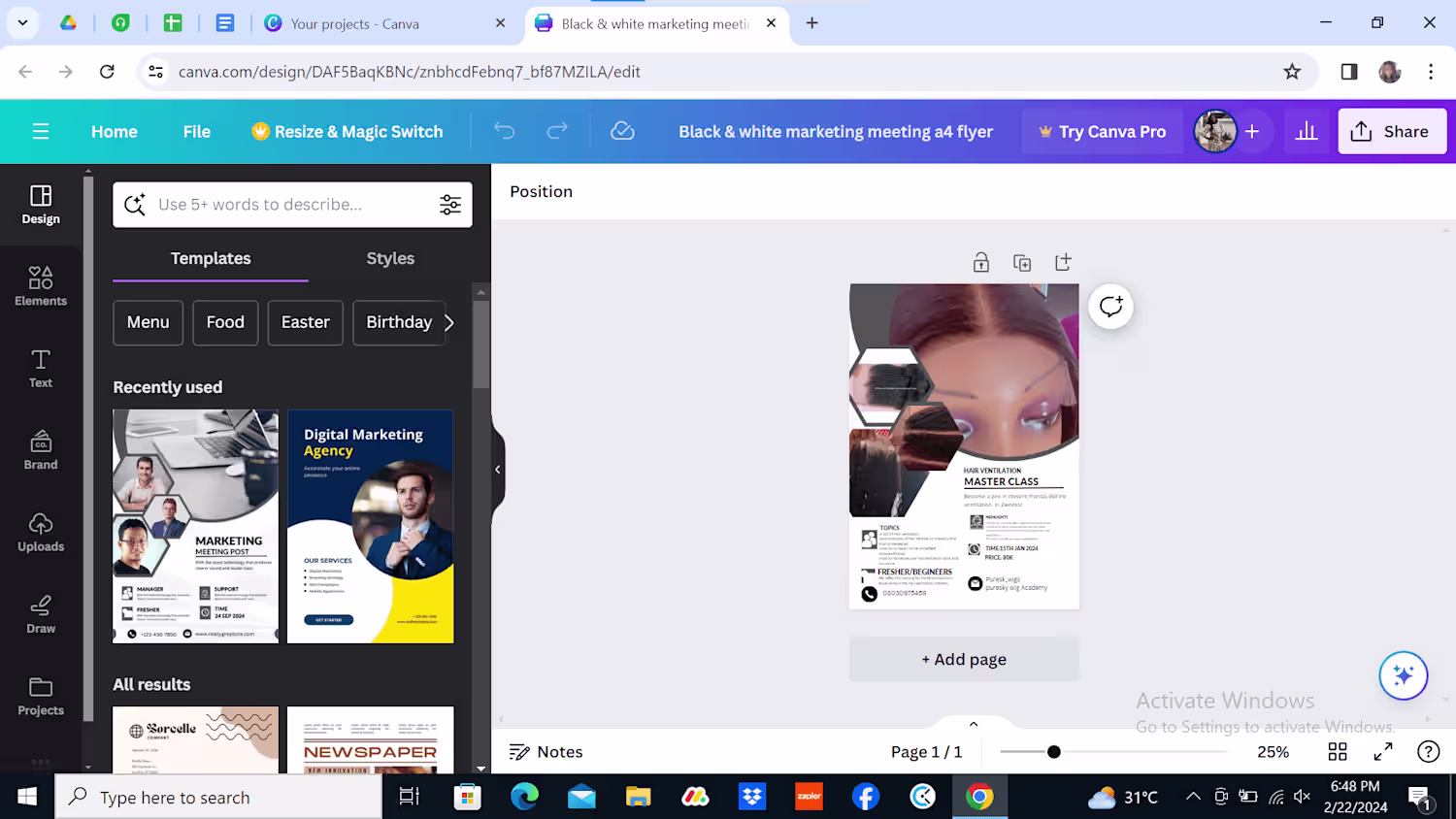Select the Digital Marketing Agency template thumbnail

371,526
